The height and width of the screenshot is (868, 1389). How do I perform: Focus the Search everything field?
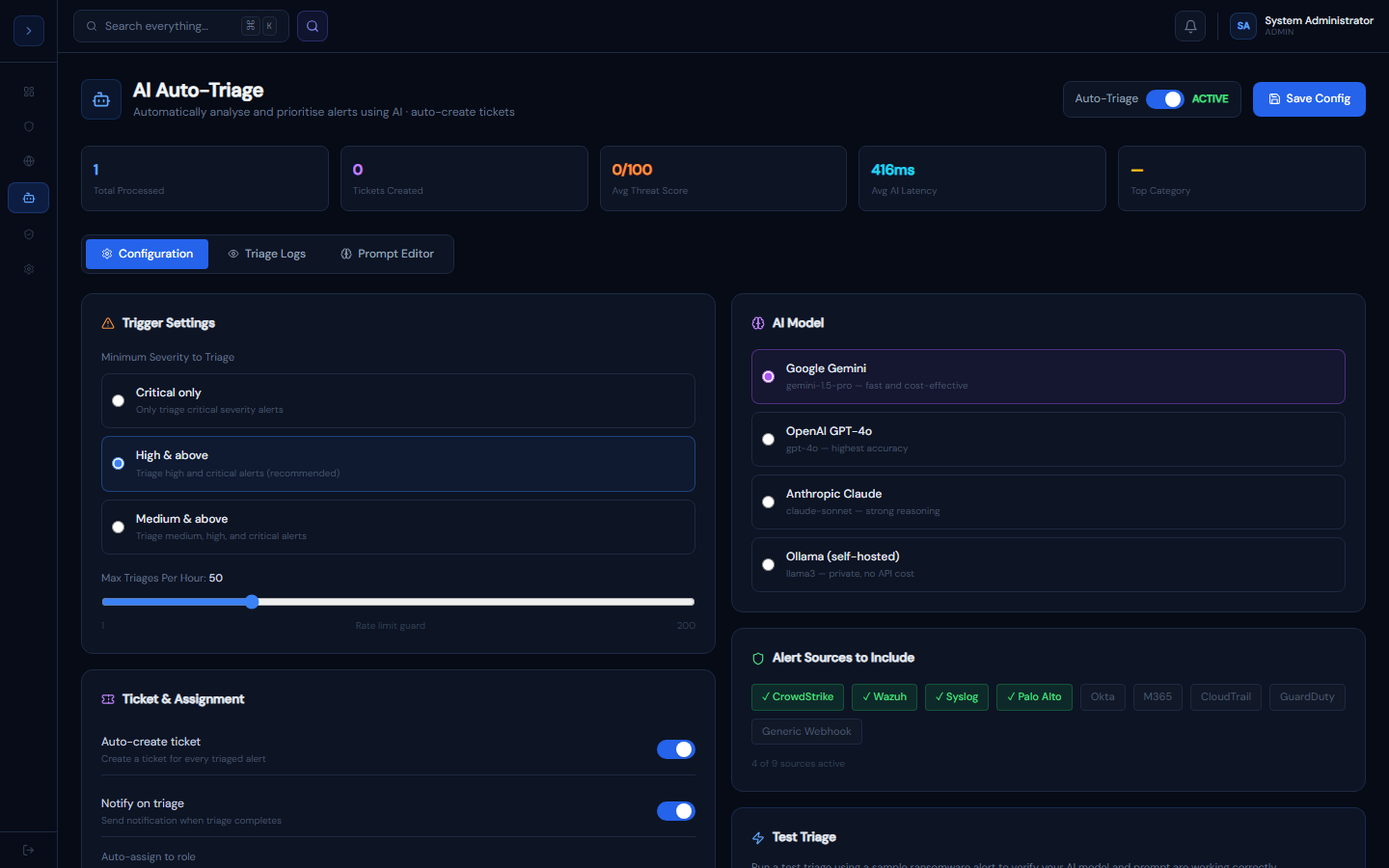pyautogui.click(x=181, y=26)
